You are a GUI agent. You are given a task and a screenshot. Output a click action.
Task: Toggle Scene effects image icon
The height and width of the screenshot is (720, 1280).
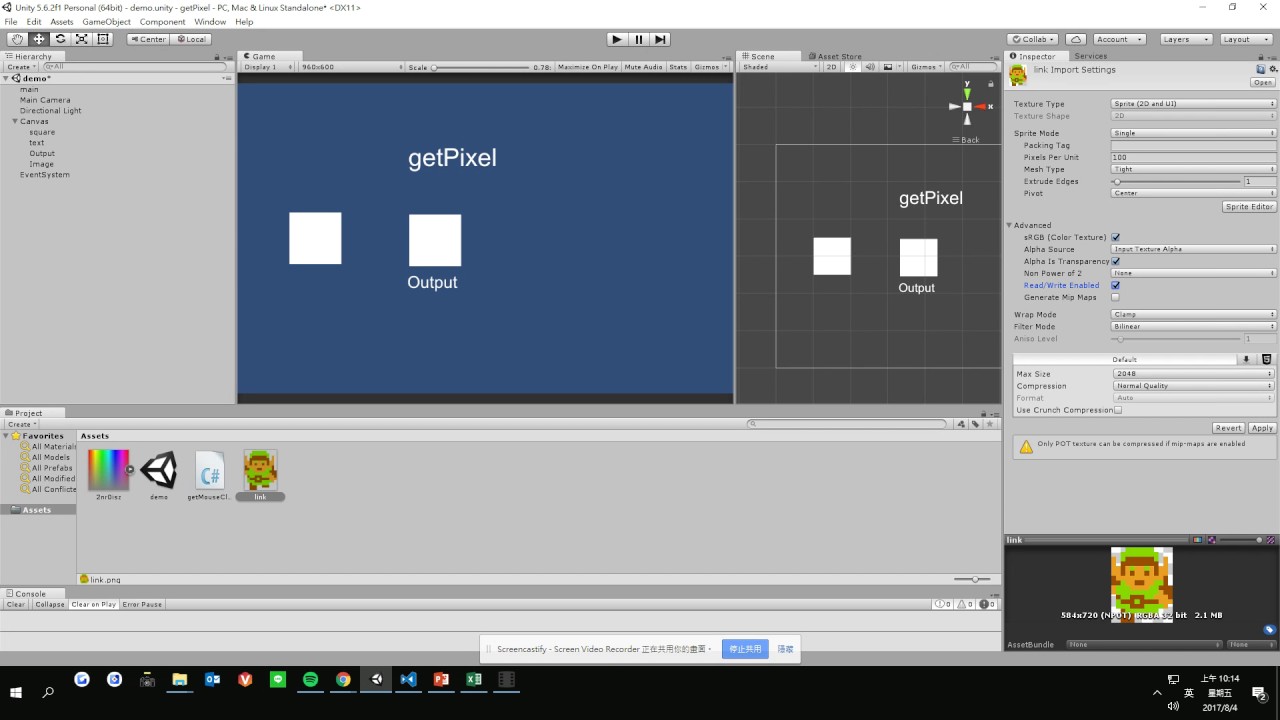coord(887,67)
